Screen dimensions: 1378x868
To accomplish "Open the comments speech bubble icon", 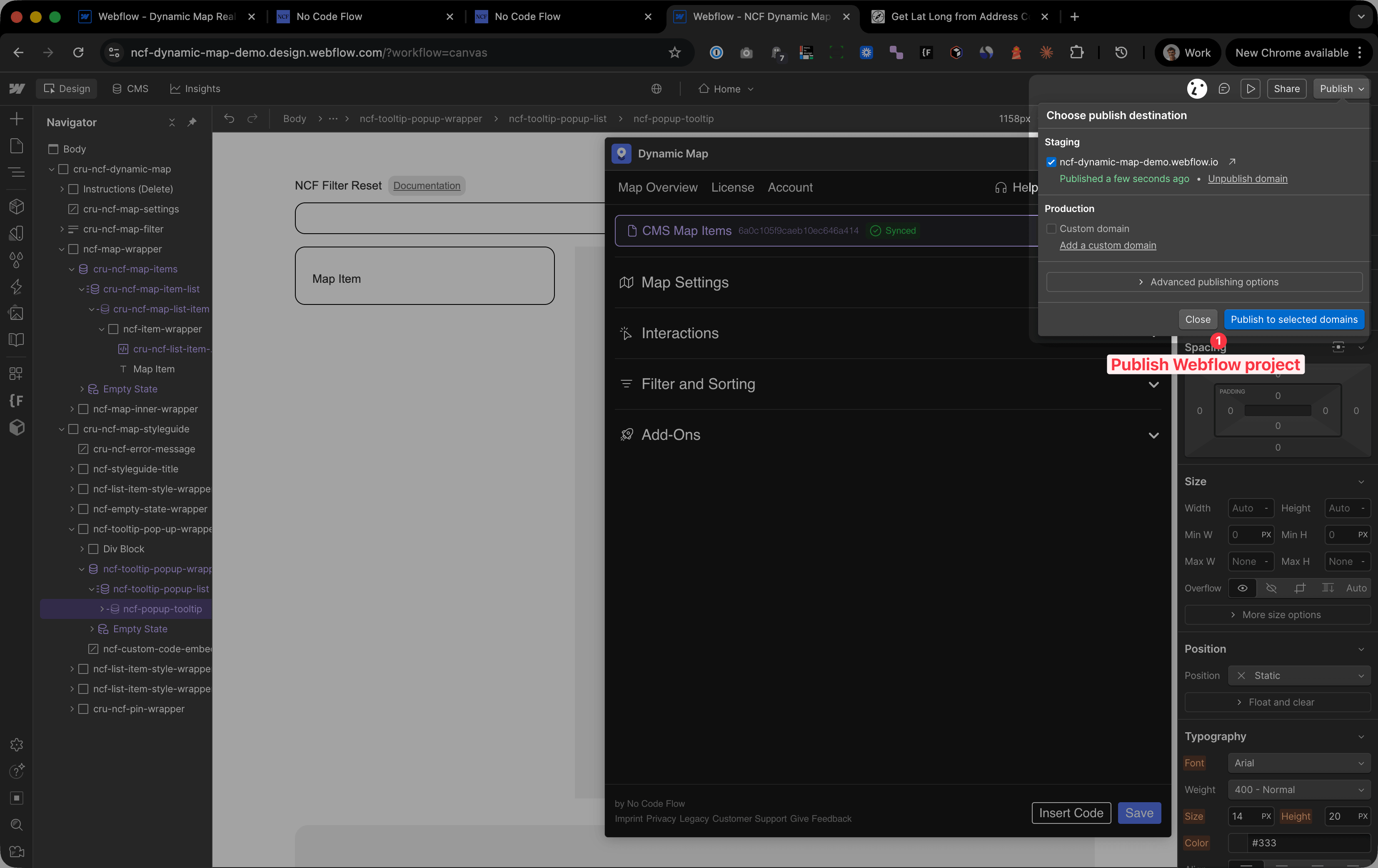I will (x=1223, y=89).
